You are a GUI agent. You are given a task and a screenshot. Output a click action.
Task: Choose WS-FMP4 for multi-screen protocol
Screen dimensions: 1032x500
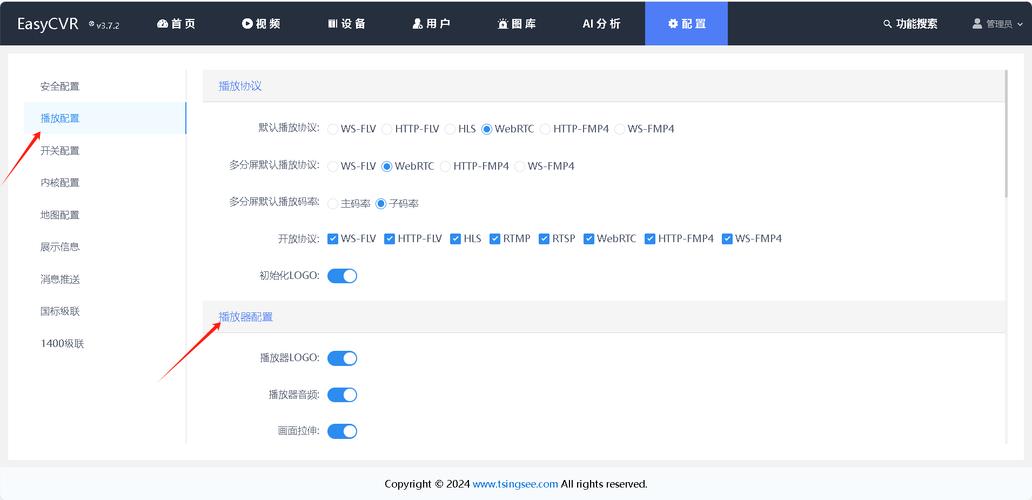click(x=520, y=166)
